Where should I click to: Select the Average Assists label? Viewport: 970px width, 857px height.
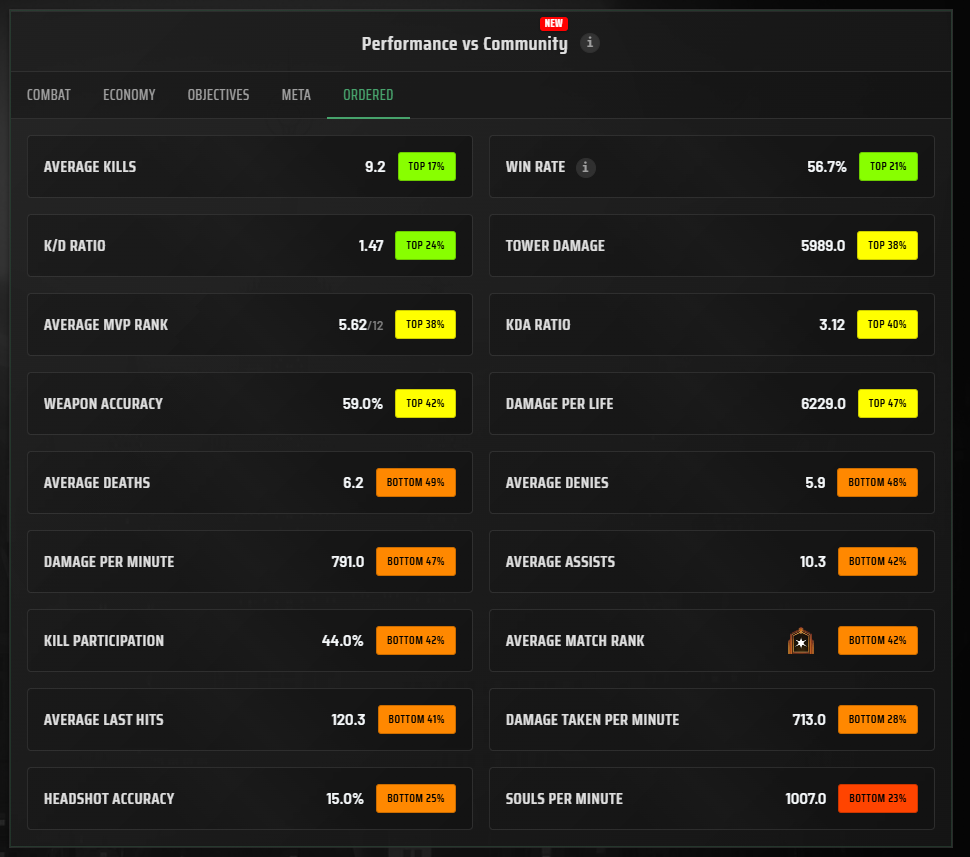pyautogui.click(x=560, y=562)
